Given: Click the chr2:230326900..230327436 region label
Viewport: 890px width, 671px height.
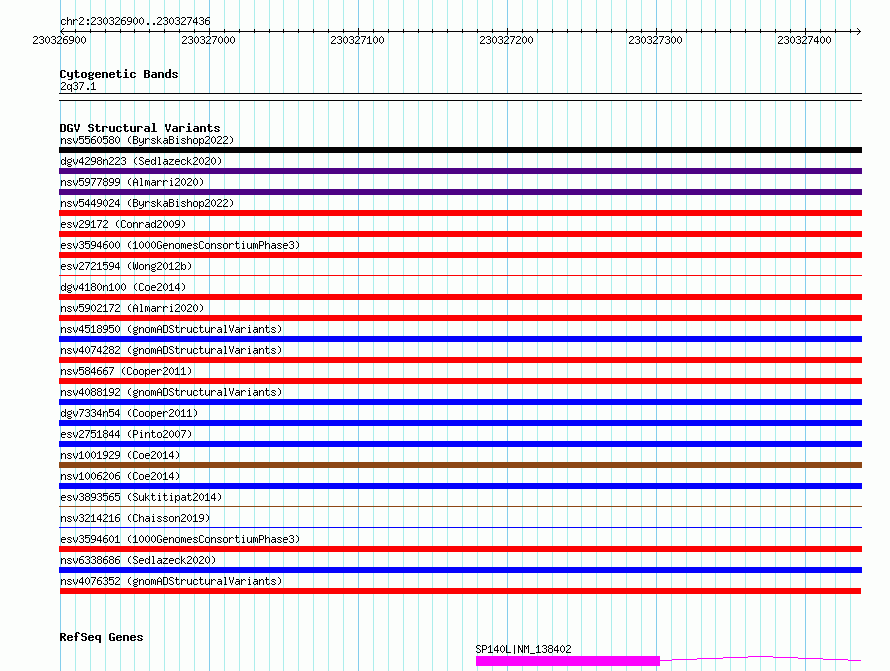Looking at the screenshot, I should (x=135, y=21).
